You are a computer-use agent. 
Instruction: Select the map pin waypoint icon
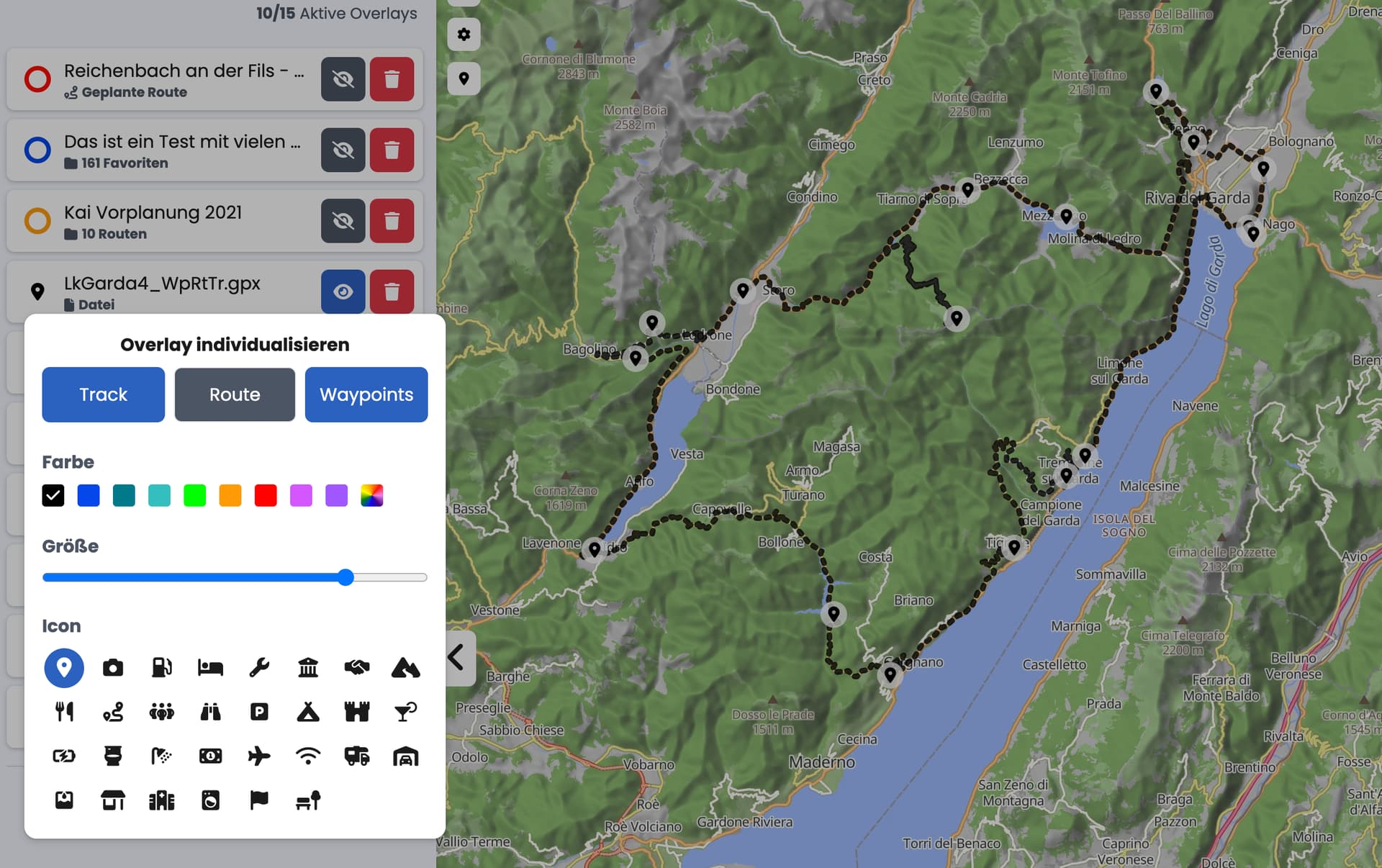click(64, 668)
